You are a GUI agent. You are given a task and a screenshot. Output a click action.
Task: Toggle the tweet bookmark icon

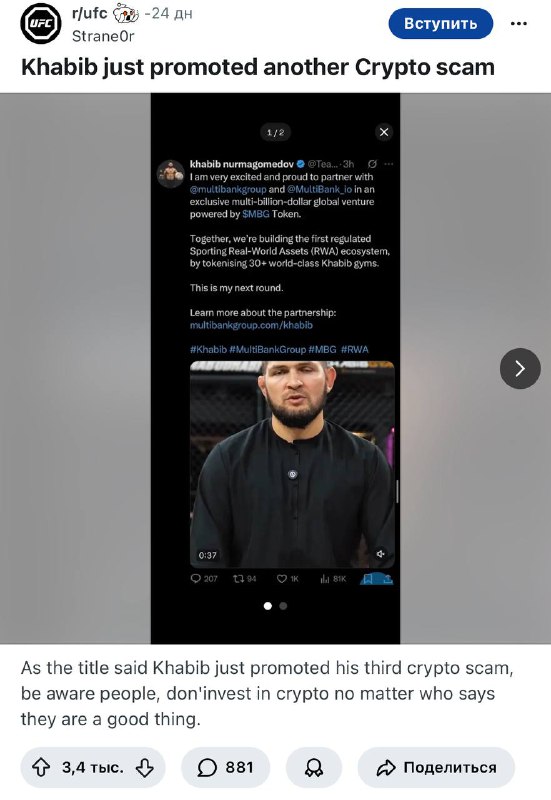click(x=367, y=579)
